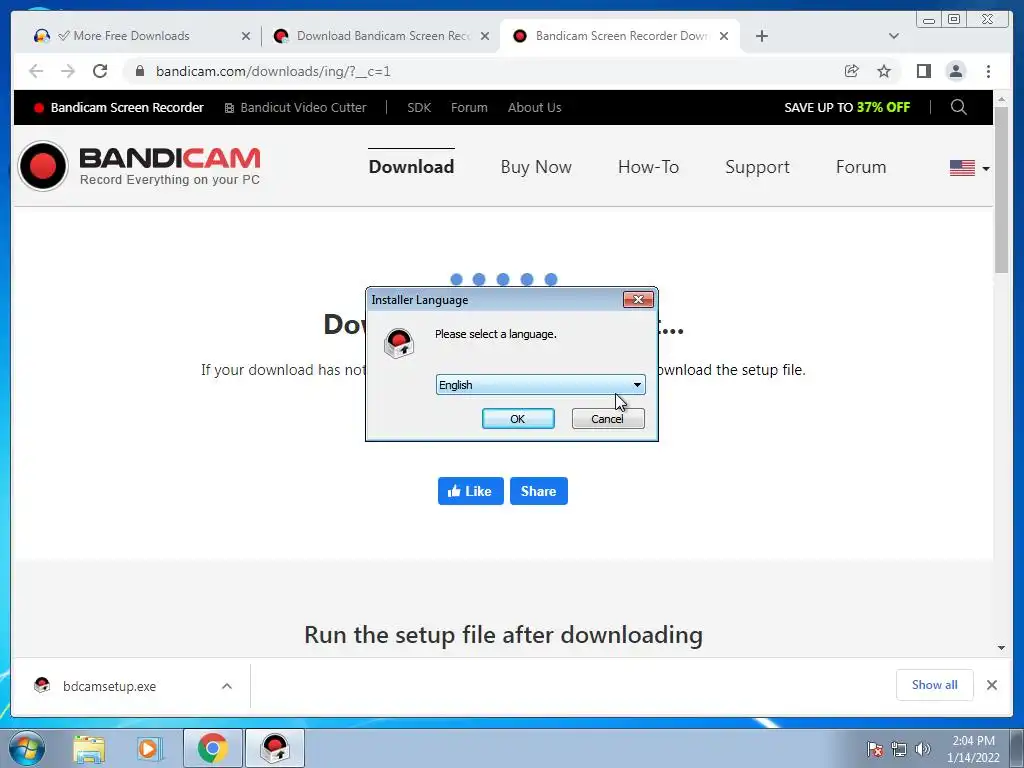This screenshot has height=768, width=1024.
Task: Open Windows Explorer from the taskbar
Action: pos(89,748)
